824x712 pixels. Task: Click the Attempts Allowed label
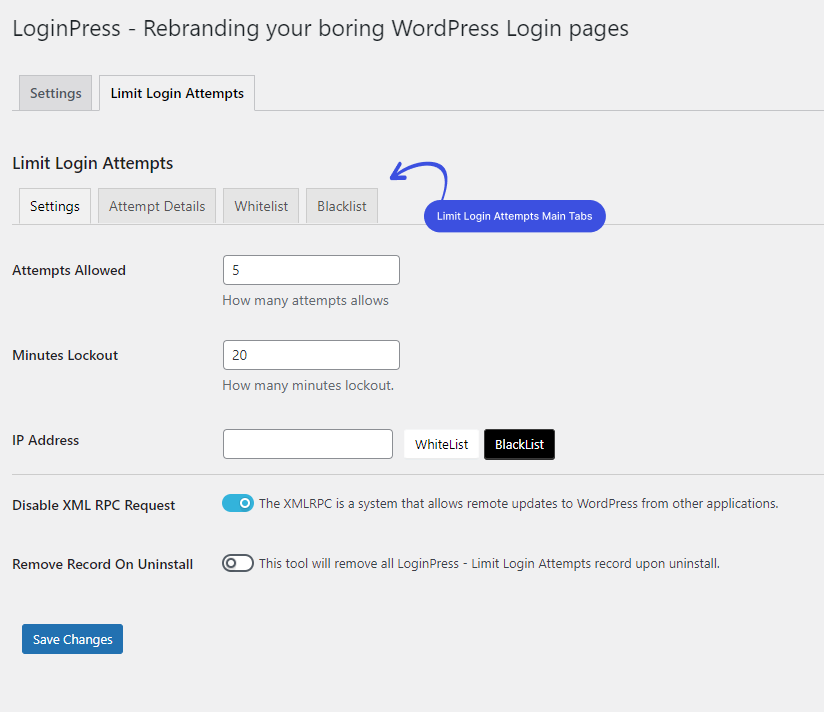coord(69,270)
